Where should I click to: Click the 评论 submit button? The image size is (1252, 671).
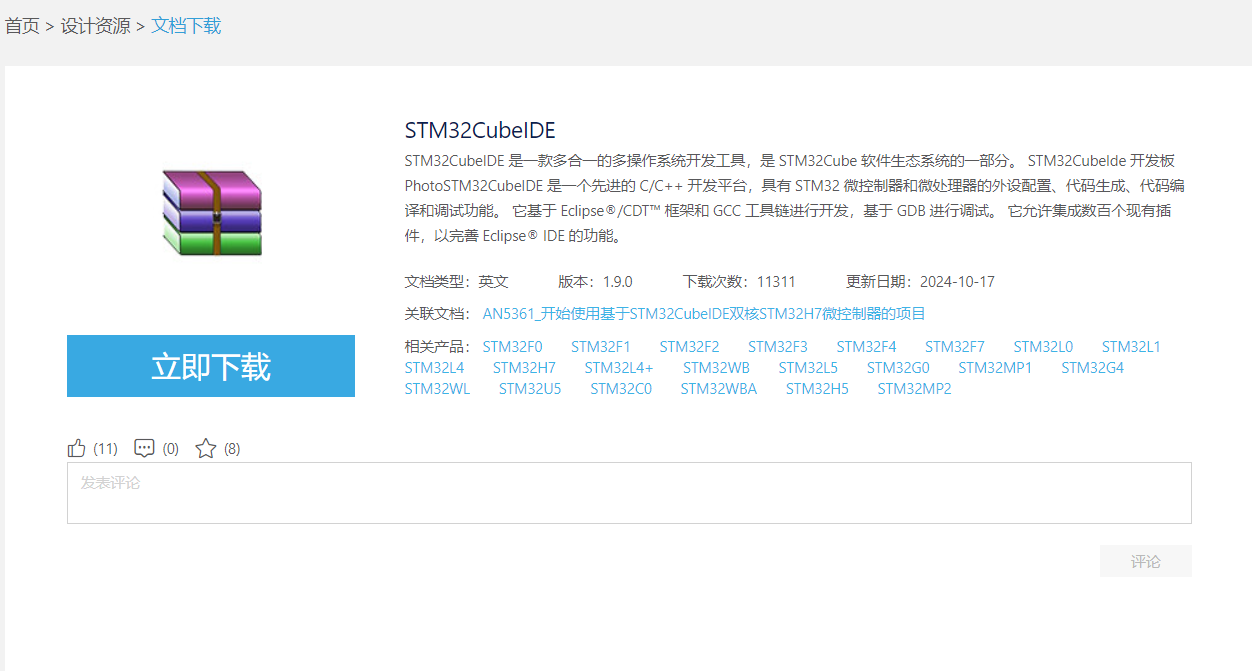[1146, 561]
